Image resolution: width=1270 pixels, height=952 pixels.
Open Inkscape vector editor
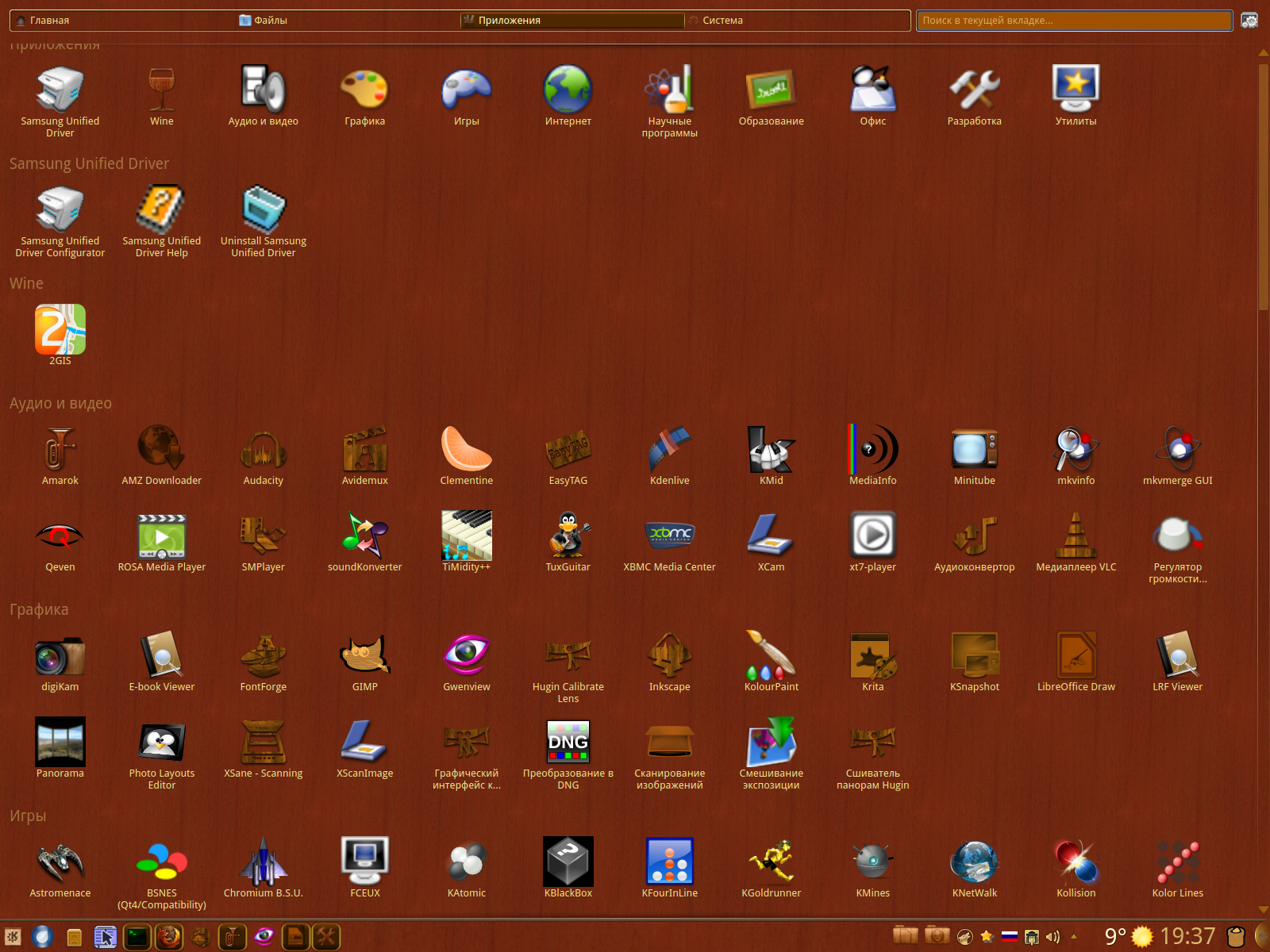(x=670, y=662)
